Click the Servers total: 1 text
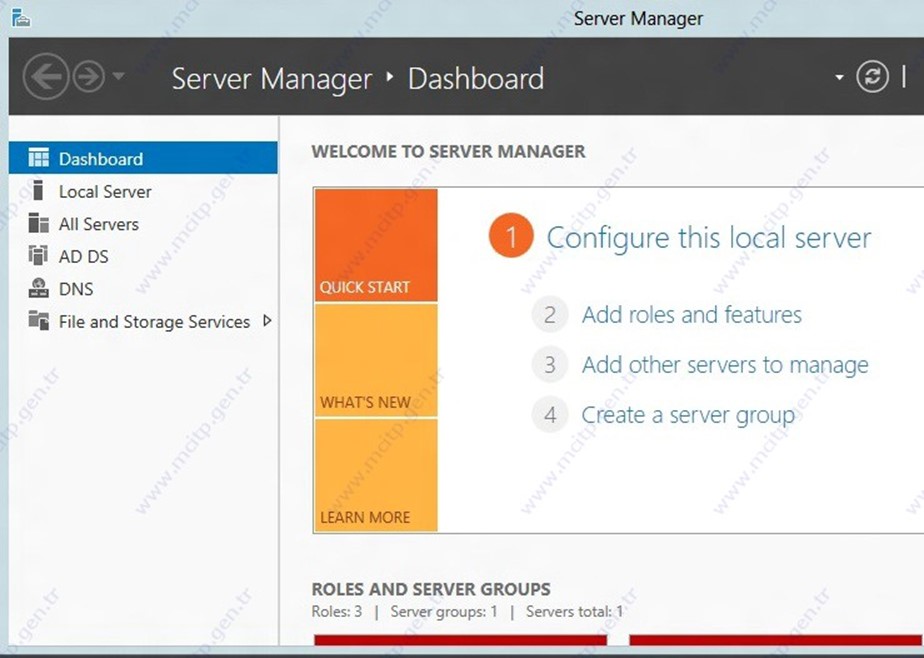This screenshot has width=924, height=658. tap(575, 611)
